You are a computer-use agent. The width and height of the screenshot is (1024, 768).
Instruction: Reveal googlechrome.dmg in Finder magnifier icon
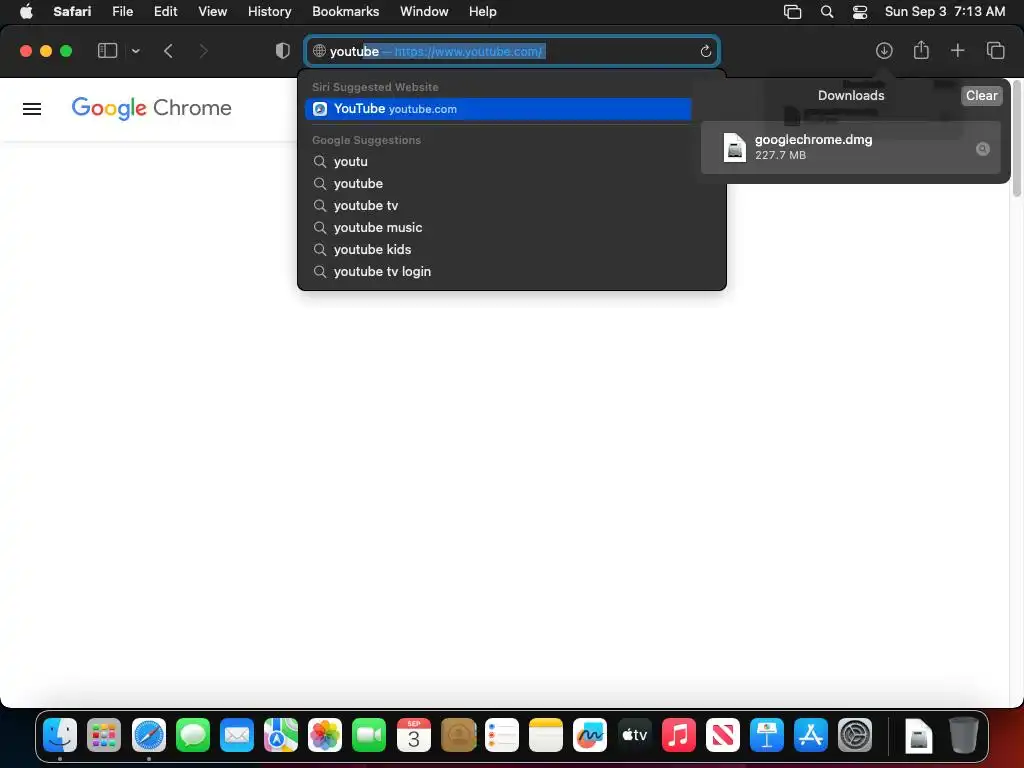983,149
